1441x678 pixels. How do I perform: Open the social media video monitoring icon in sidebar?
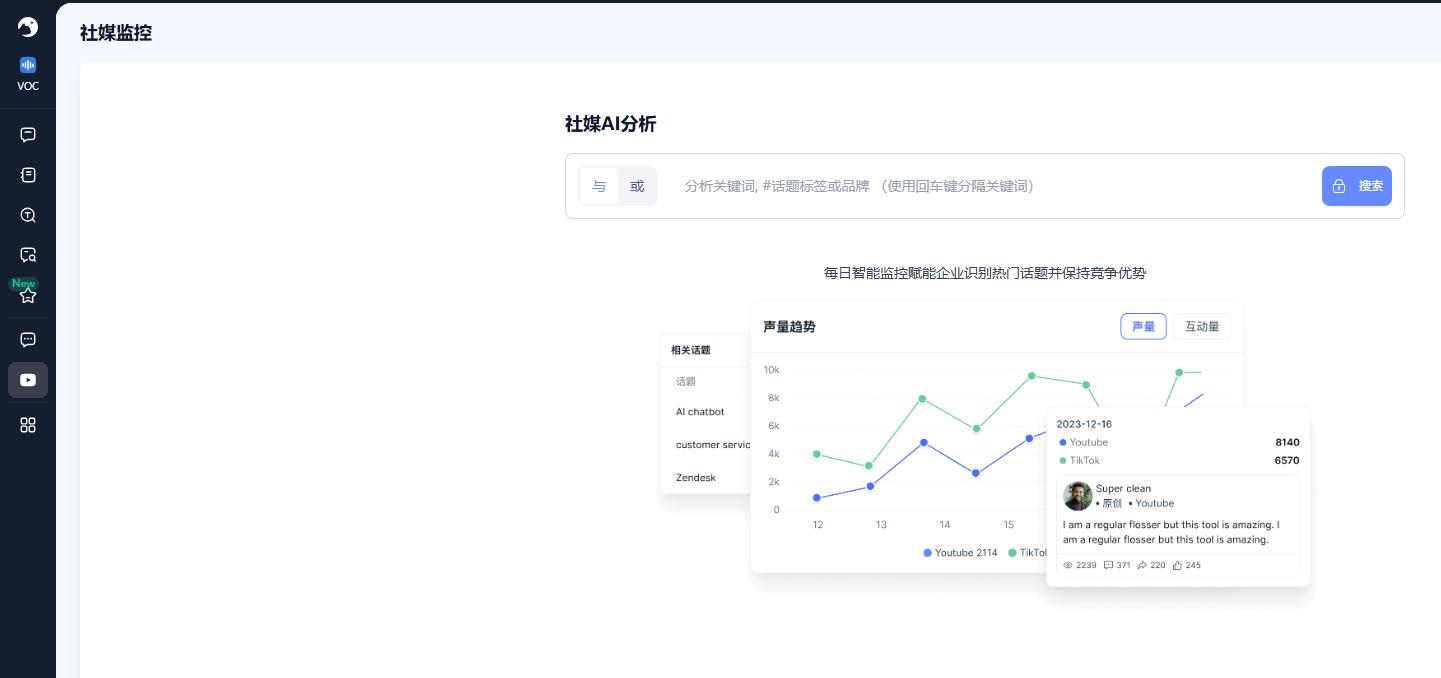tap(28, 380)
